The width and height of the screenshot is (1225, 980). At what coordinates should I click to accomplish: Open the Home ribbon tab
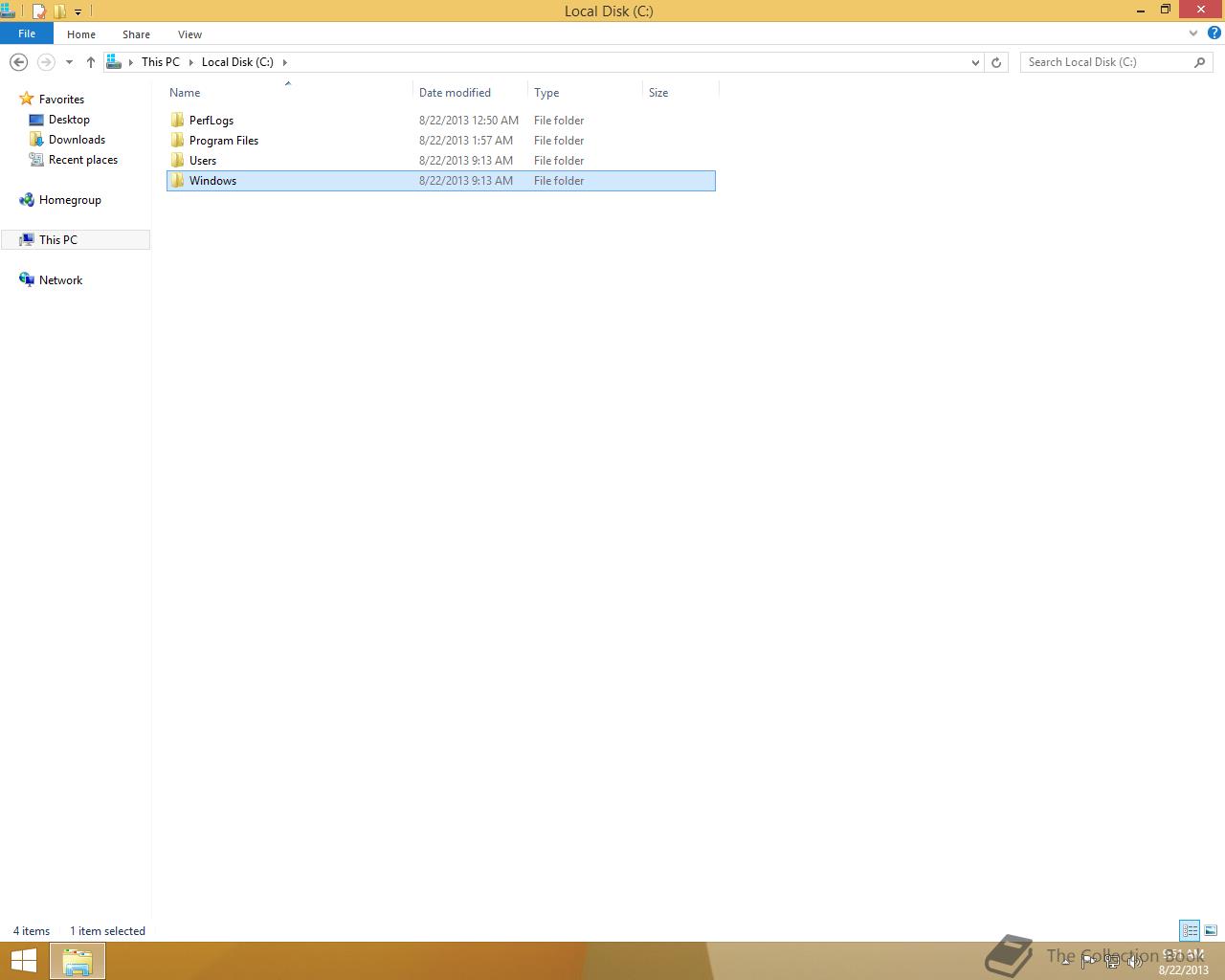point(81,34)
